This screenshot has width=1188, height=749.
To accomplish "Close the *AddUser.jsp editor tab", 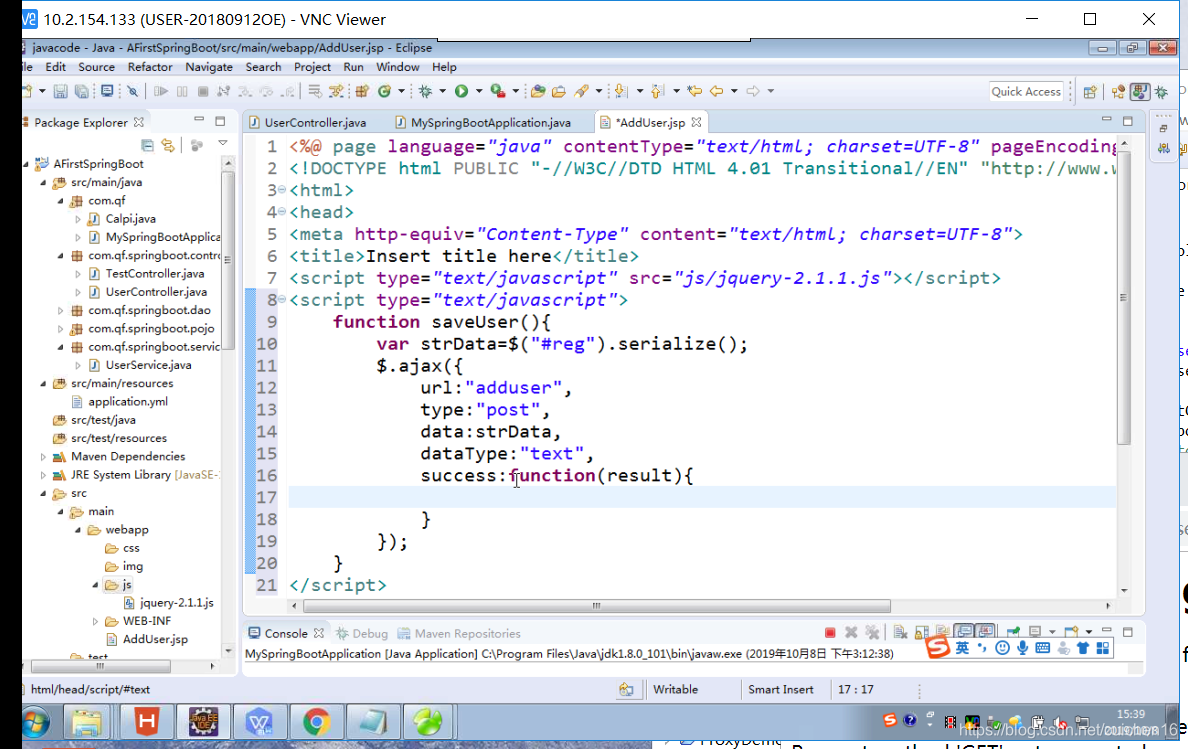I will click(696, 122).
